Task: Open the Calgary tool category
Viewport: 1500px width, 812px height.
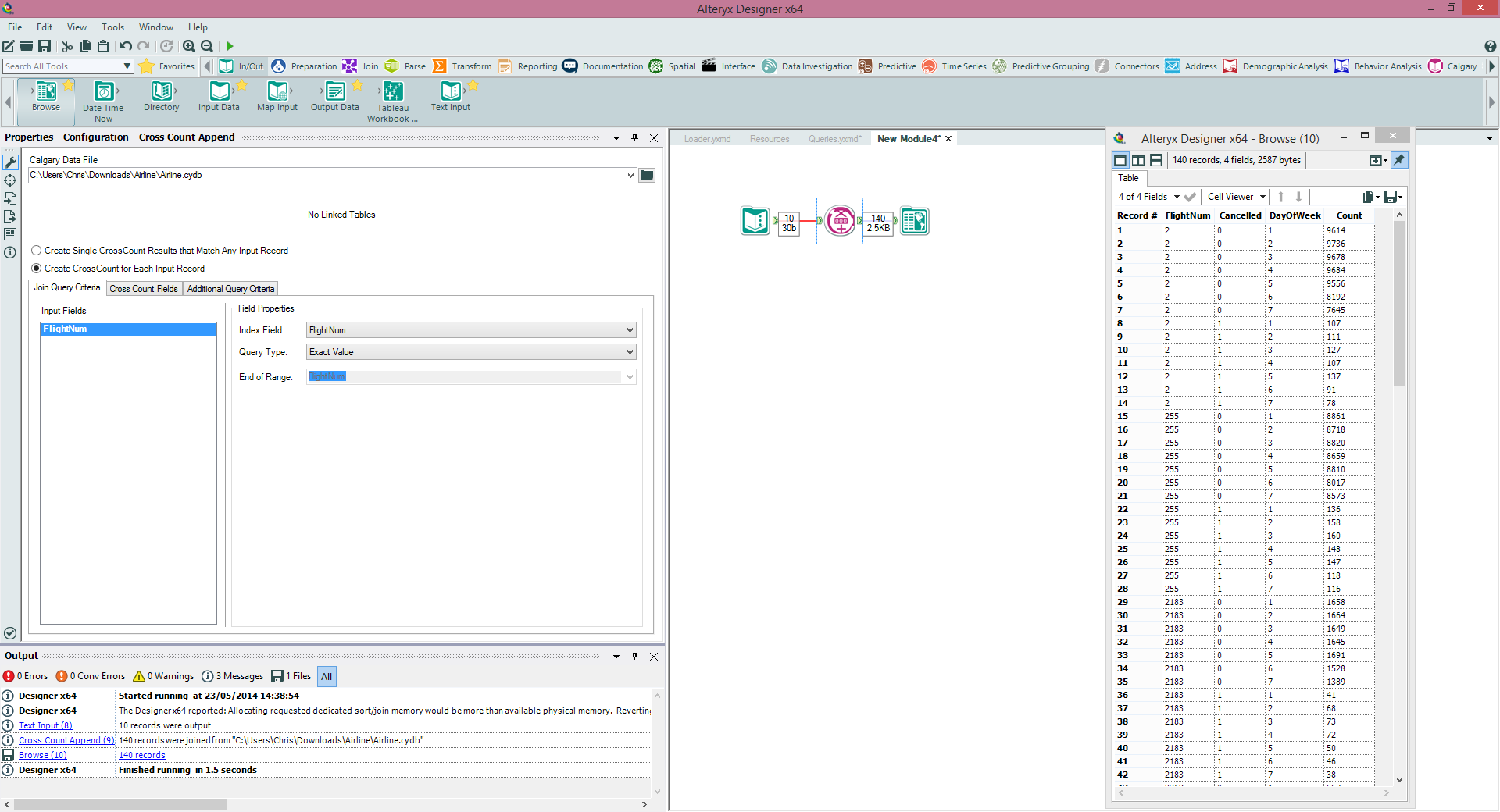Action: pos(1452,66)
